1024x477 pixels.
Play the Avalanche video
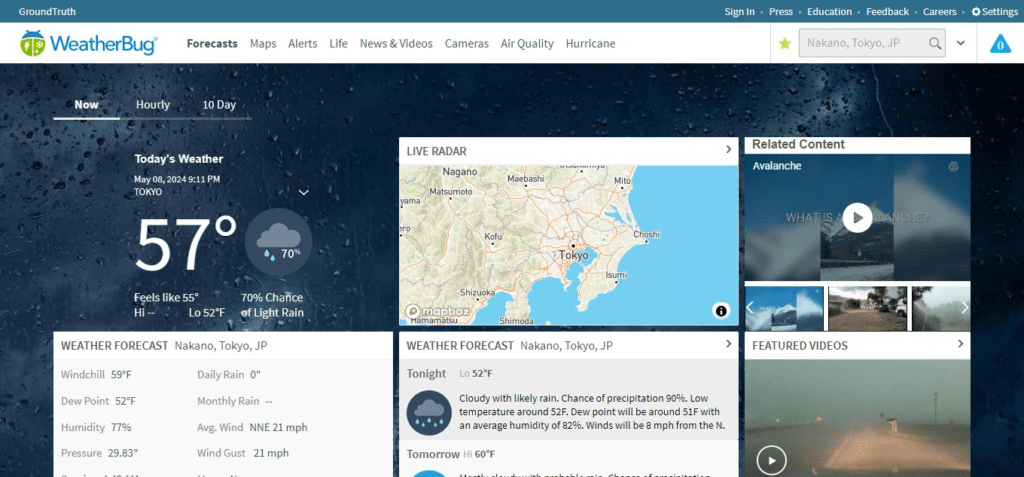click(857, 218)
